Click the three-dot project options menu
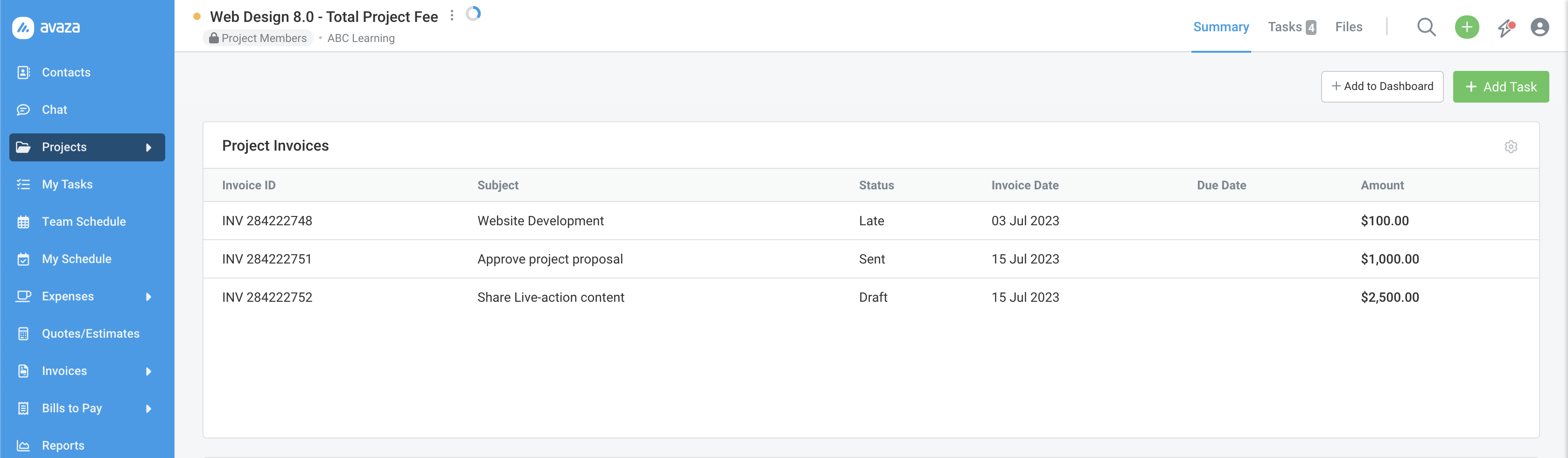Image resolution: width=1568 pixels, height=458 pixels. (x=452, y=16)
